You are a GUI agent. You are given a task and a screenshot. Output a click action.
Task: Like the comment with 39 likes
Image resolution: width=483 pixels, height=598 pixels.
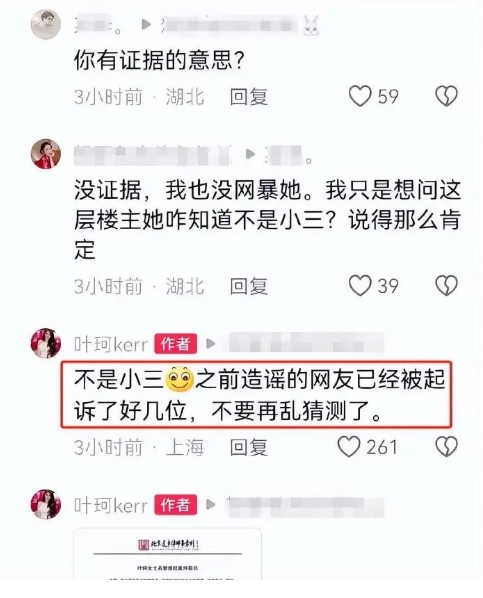click(x=360, y=285)
